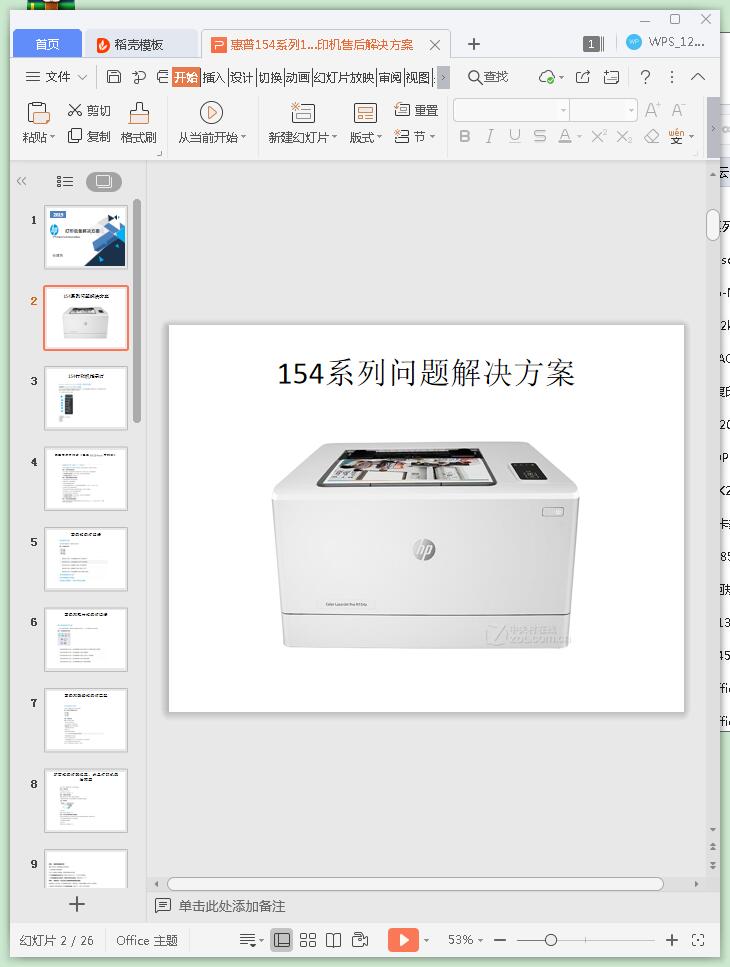Click the Paste clipboard icon
730x967 pixels.
38,113
